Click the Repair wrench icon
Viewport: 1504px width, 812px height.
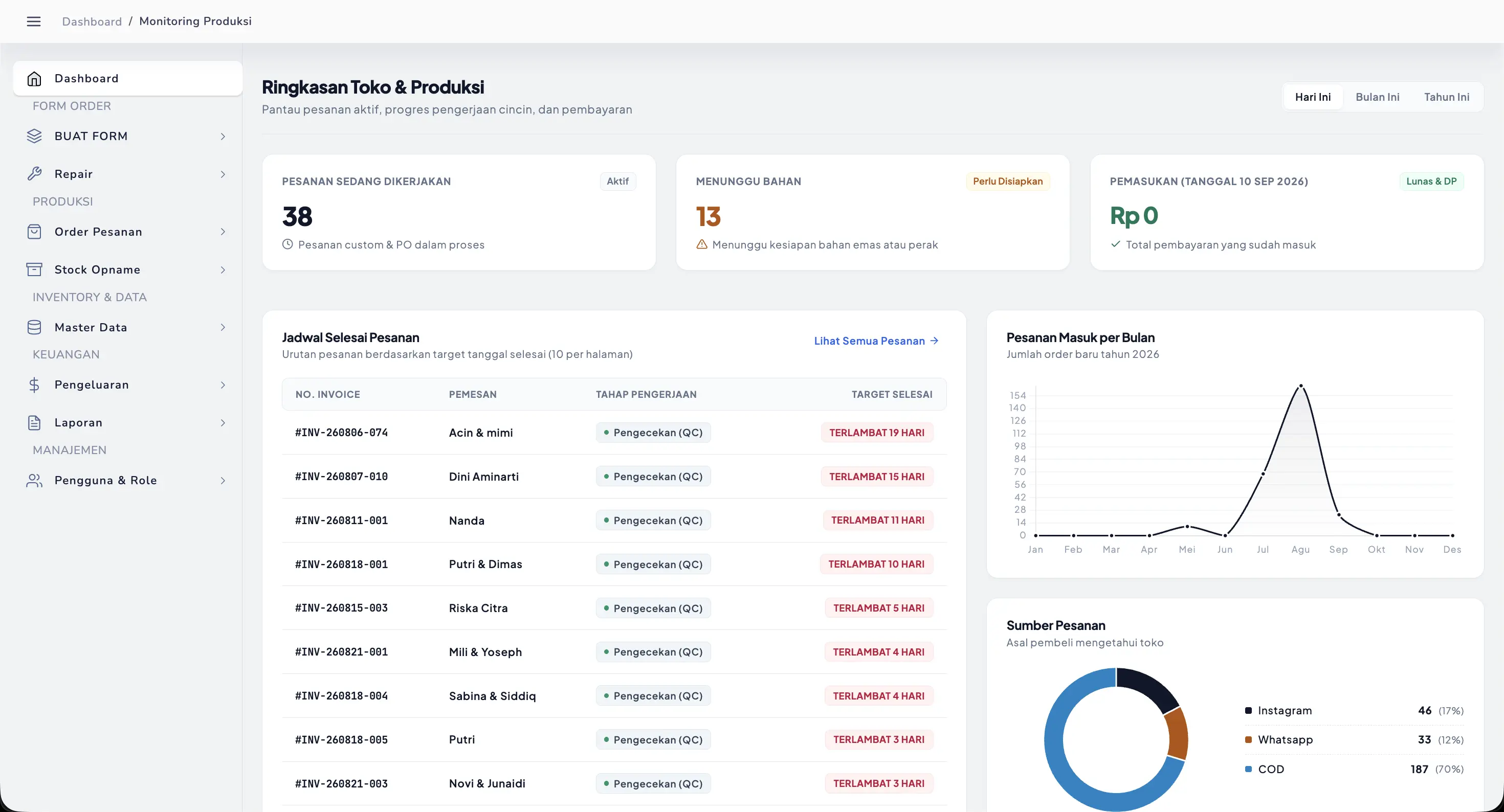(x=34, y=174)
